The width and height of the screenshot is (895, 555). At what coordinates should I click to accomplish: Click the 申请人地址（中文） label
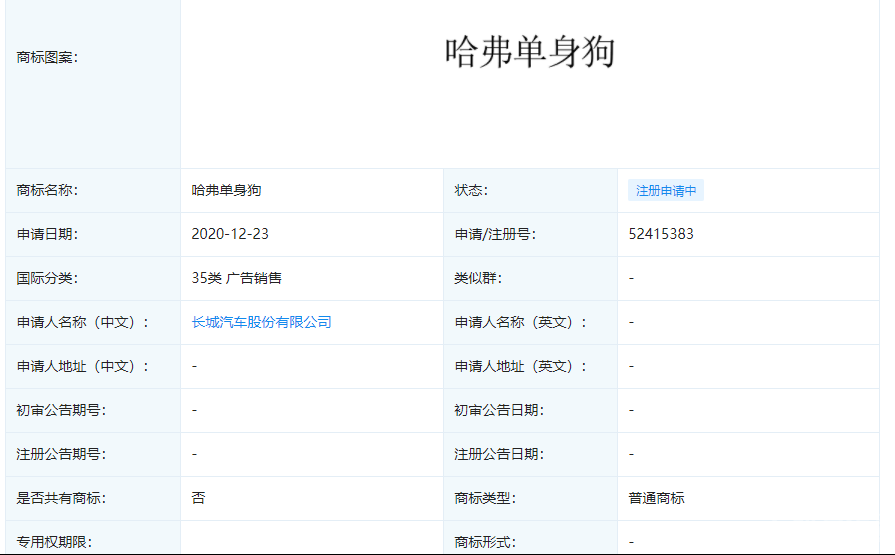[83, 366]
